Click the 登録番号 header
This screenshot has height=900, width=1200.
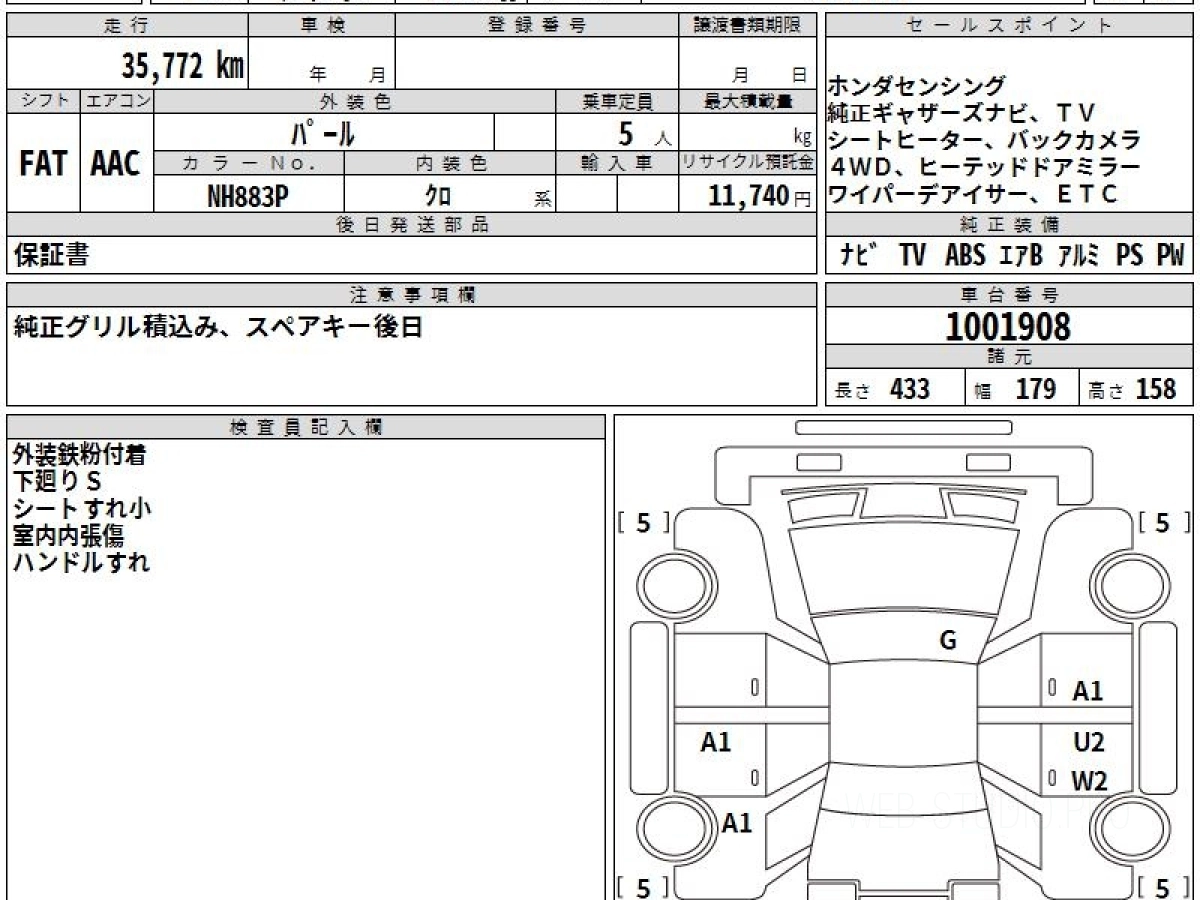pos(537,26)
